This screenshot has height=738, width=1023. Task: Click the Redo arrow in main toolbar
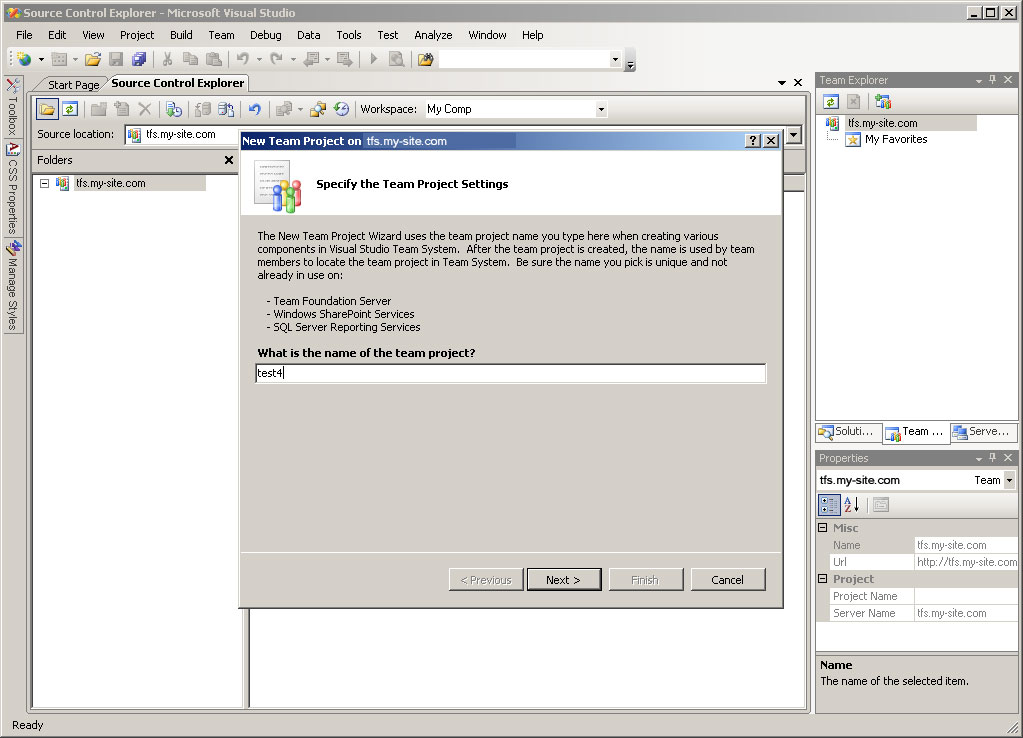coord(277,59)
